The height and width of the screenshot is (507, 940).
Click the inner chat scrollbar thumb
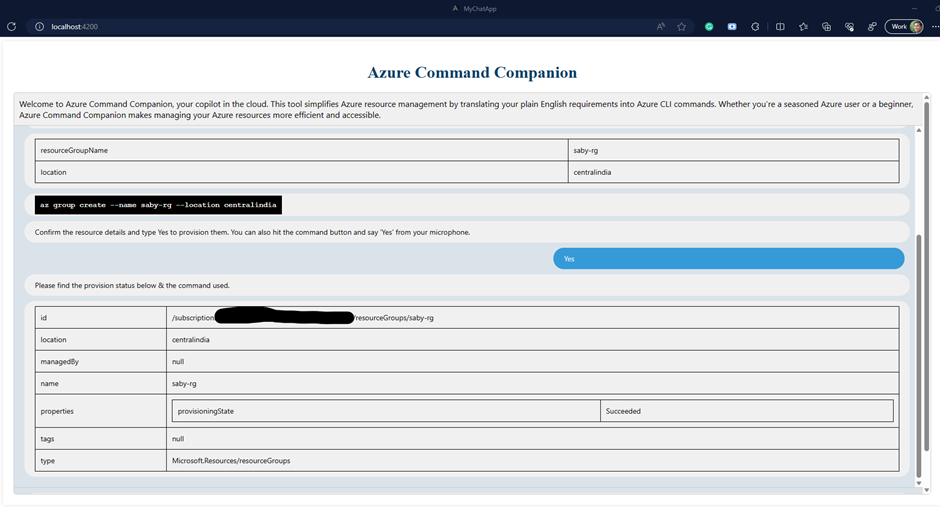pos(918,354)
